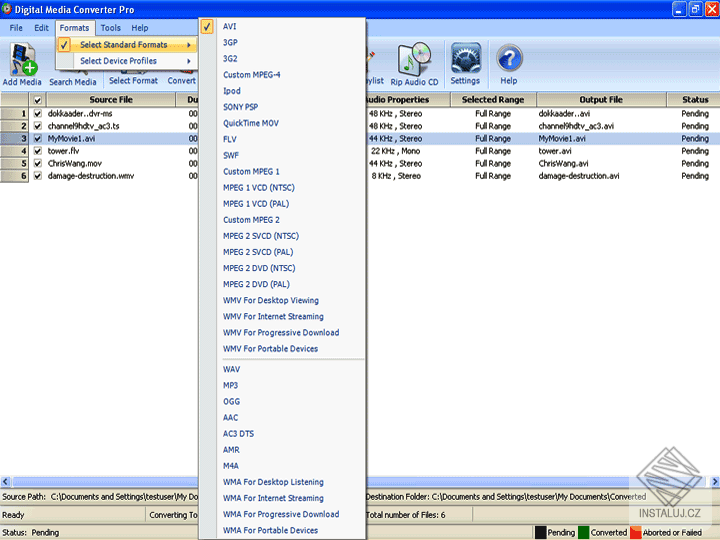Uncheck the dokkaader..dvr-ms file checkbox
720x540 pixels.
click(x=38, y=113)
